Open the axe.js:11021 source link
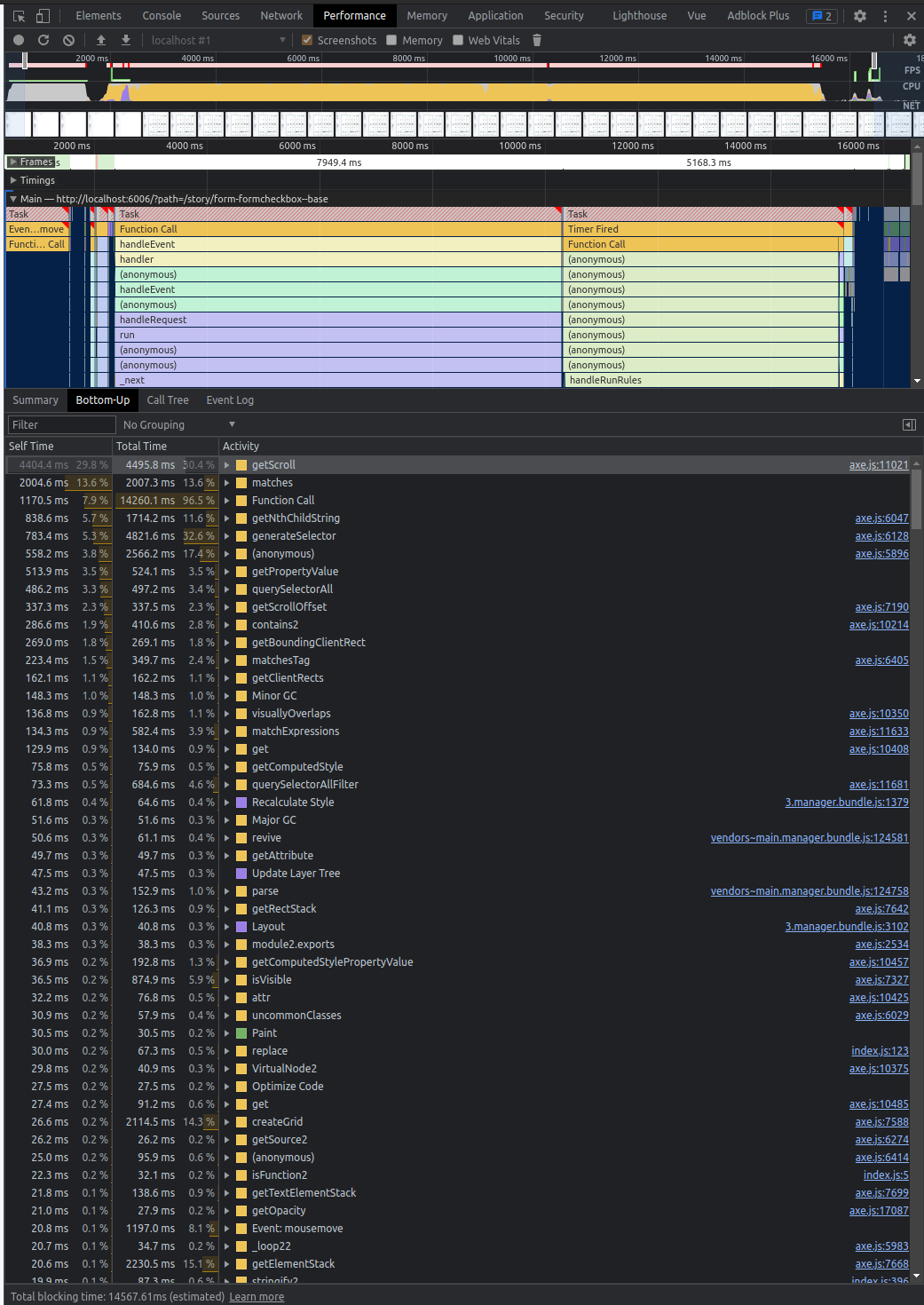This screenshot has height=1305, width=924. (879, 464)
